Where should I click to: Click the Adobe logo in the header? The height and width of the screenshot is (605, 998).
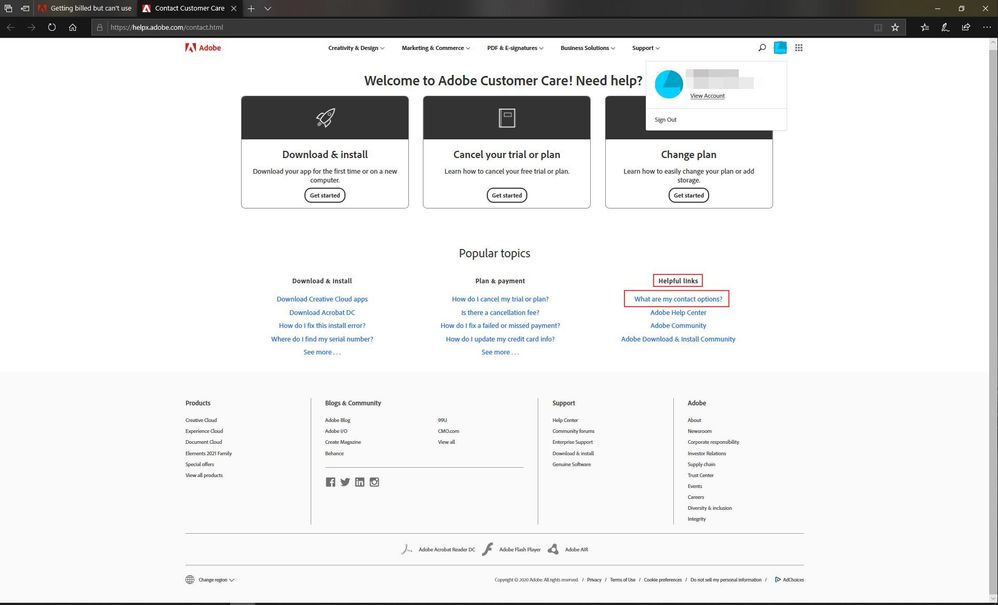click(203, 48)
